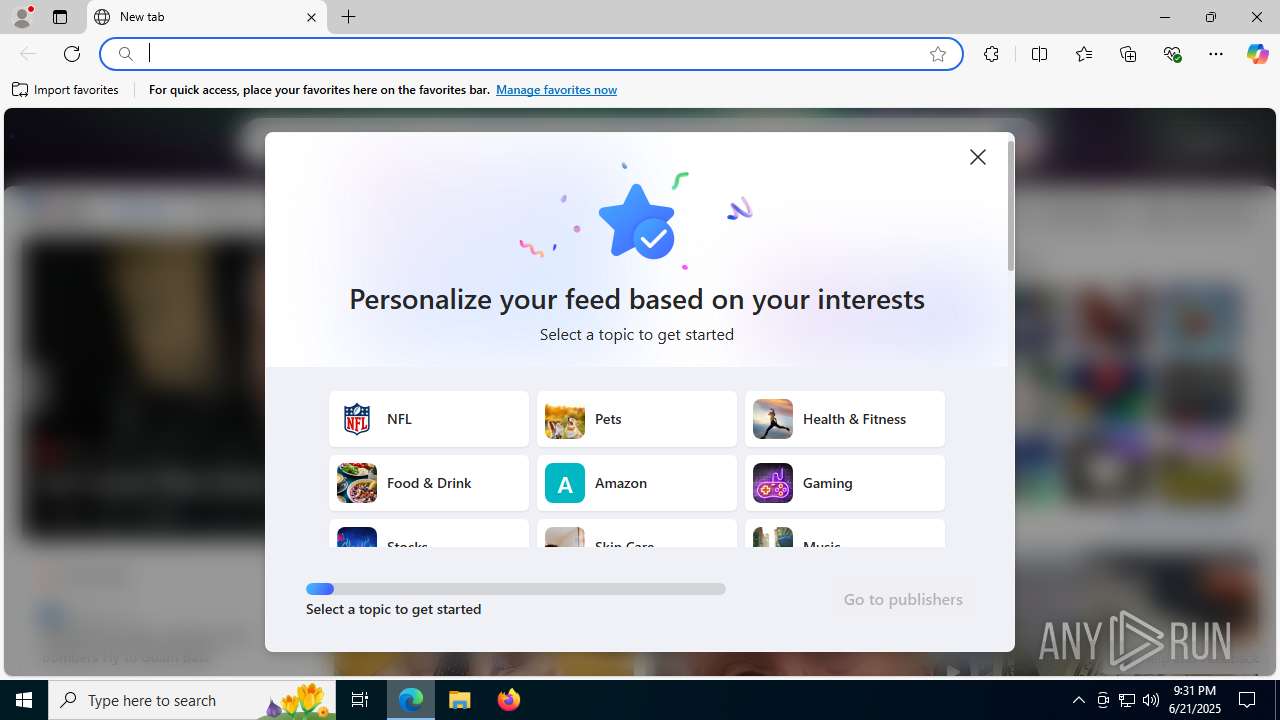Open the Collections icon
The width and height of the screenshot is (1280, 720).
coord(1128,54)
